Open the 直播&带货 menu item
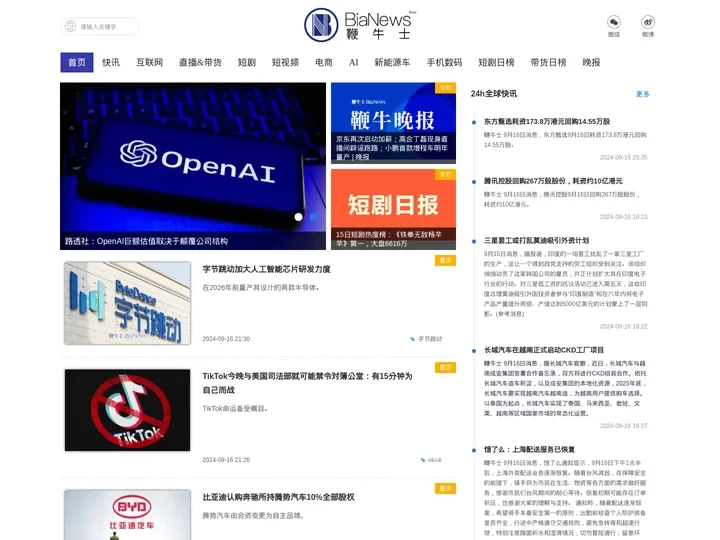The height and width of the screenshot is (540, 720). coord(200,62)
